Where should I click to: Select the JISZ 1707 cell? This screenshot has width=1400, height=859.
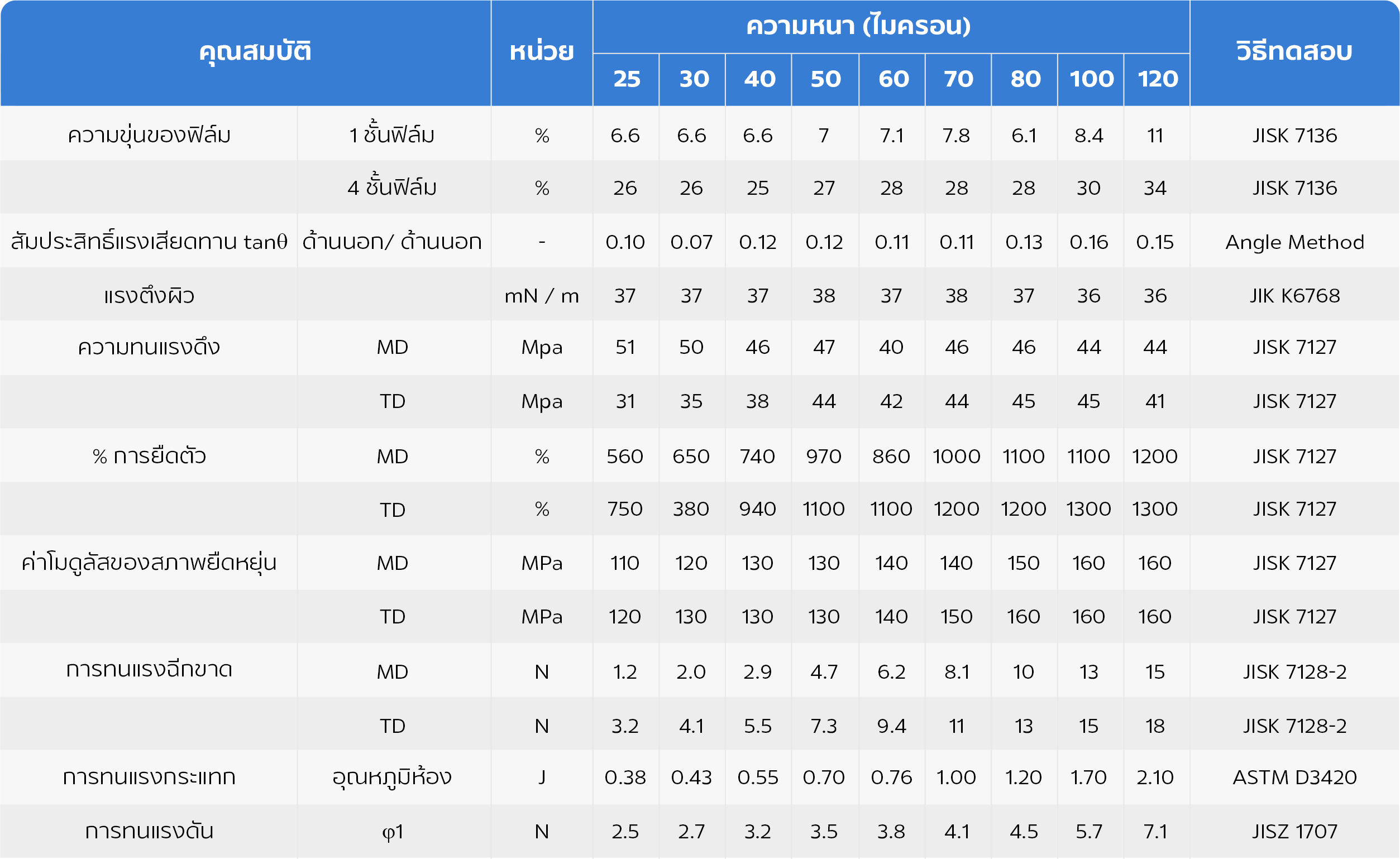tap(1294, 831)
